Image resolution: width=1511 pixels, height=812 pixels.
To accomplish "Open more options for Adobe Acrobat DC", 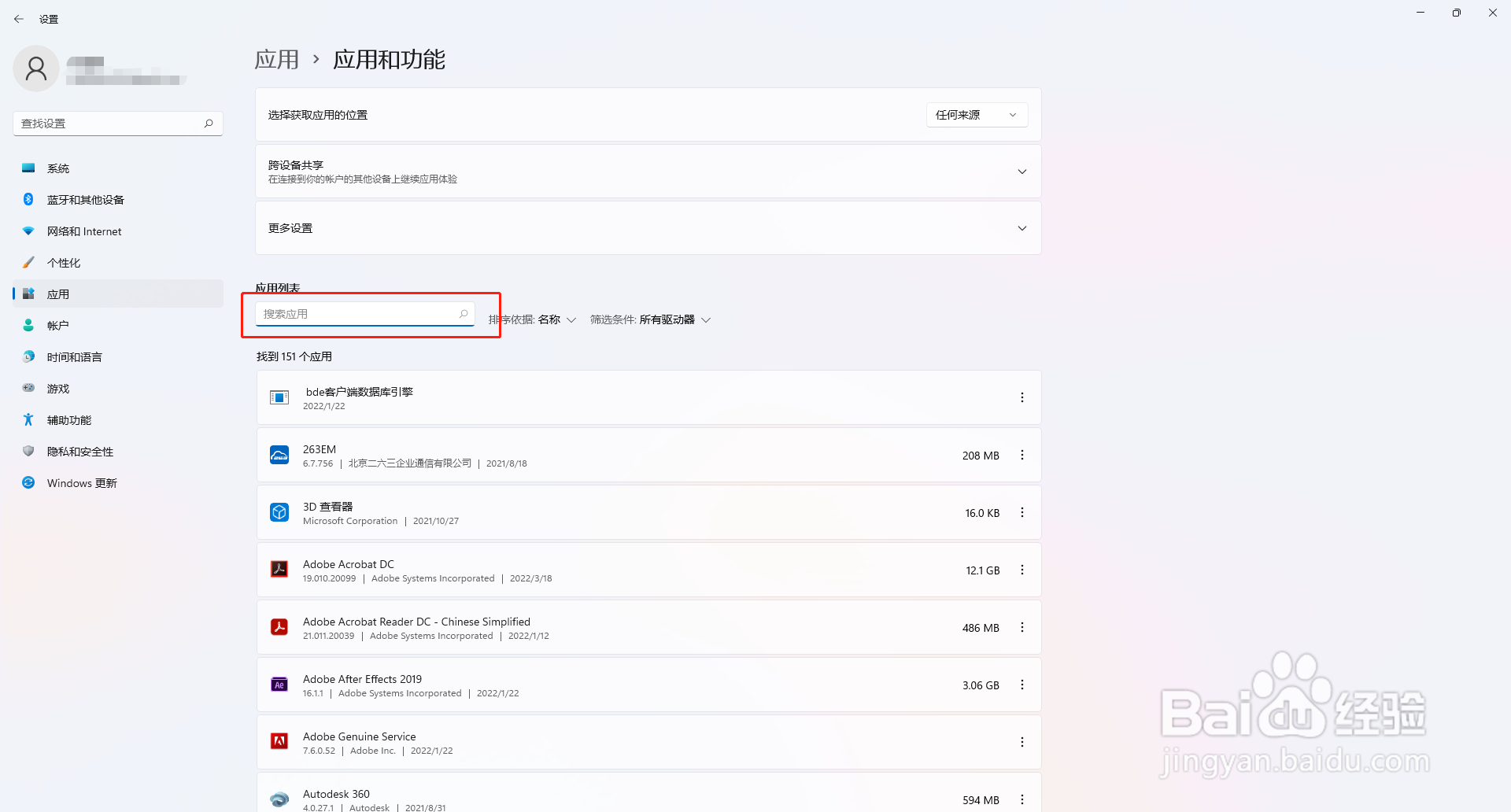I will [1022, 570].
